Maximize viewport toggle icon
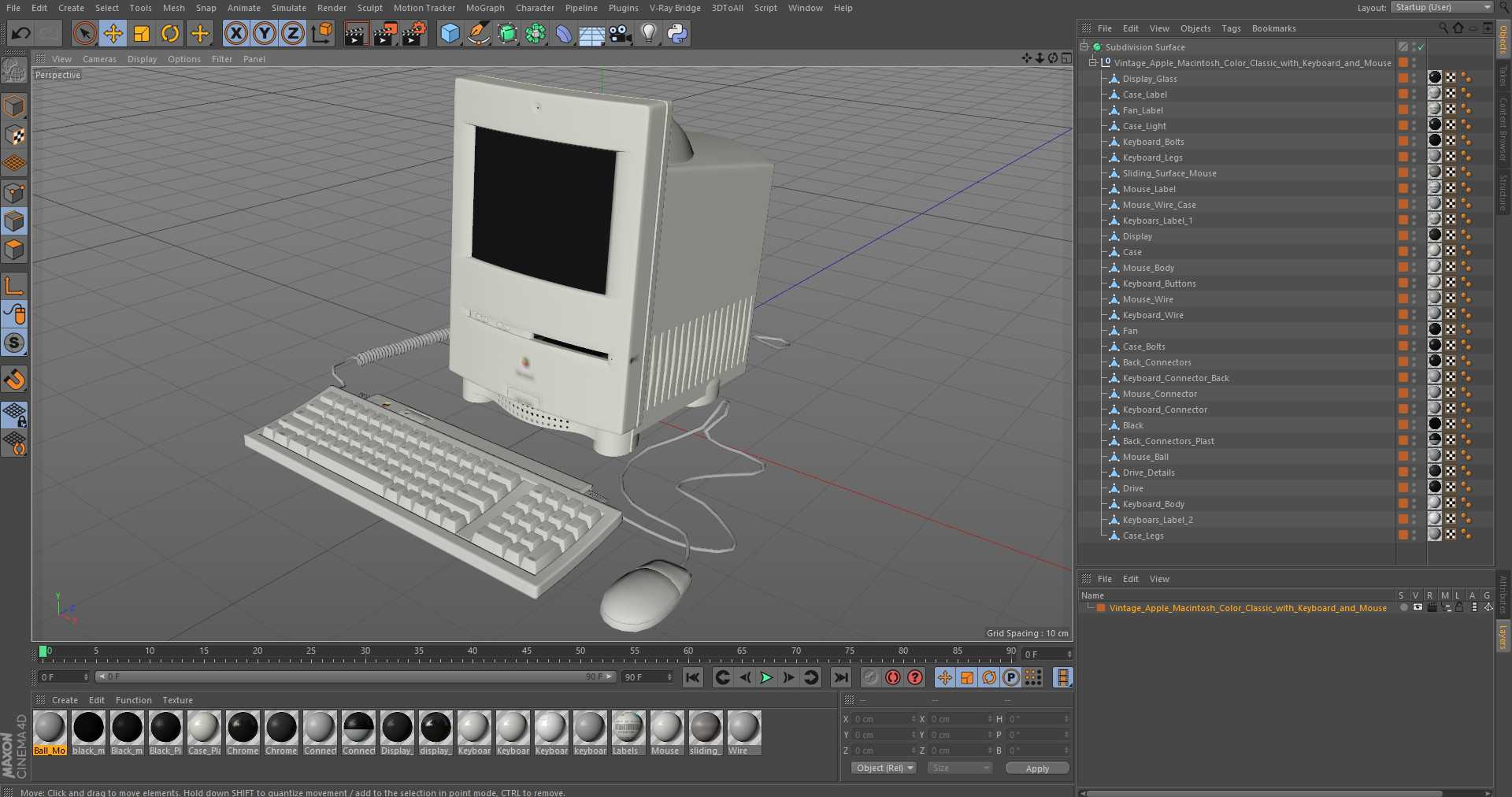1512x797 pixels. 1065,58
